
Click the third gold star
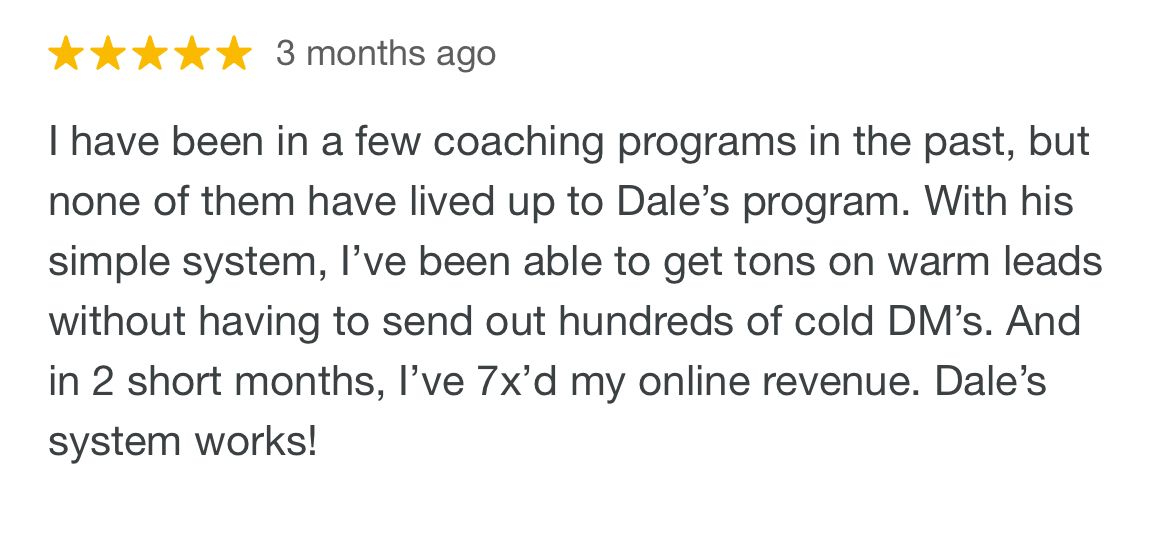[x=150, y=54]
